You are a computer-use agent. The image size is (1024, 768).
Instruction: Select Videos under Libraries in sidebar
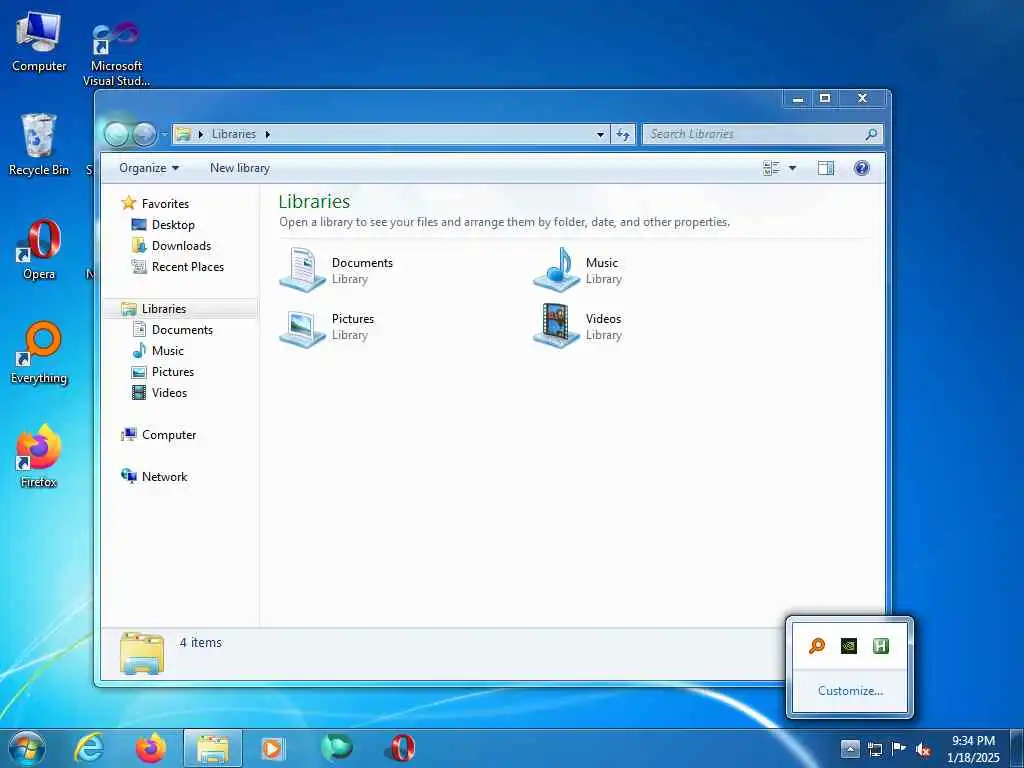[x=160, y=392]
